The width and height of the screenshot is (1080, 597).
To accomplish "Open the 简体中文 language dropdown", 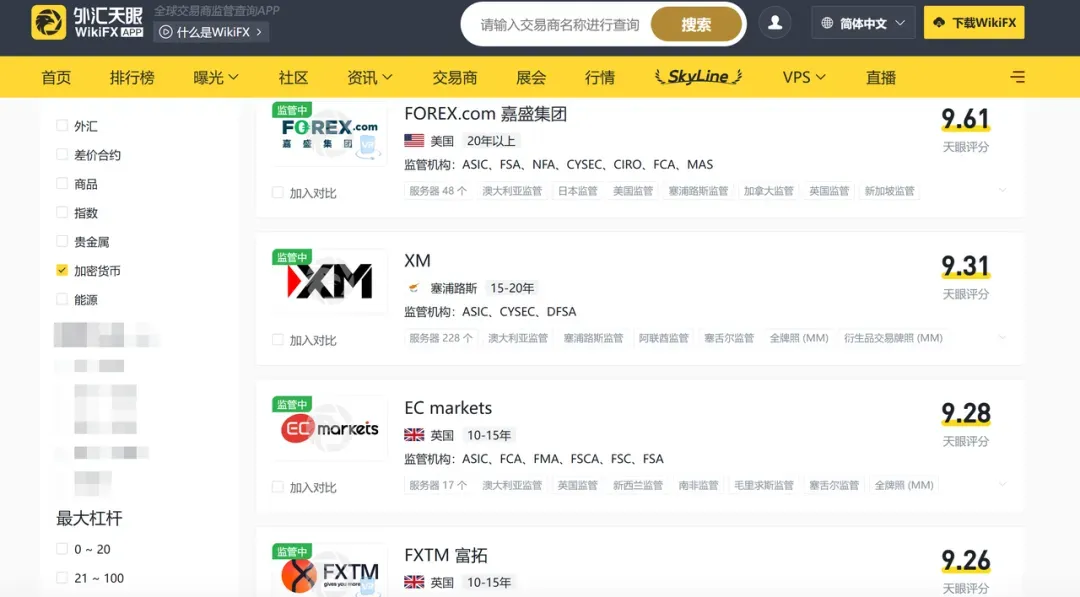I will click(863, 23).
